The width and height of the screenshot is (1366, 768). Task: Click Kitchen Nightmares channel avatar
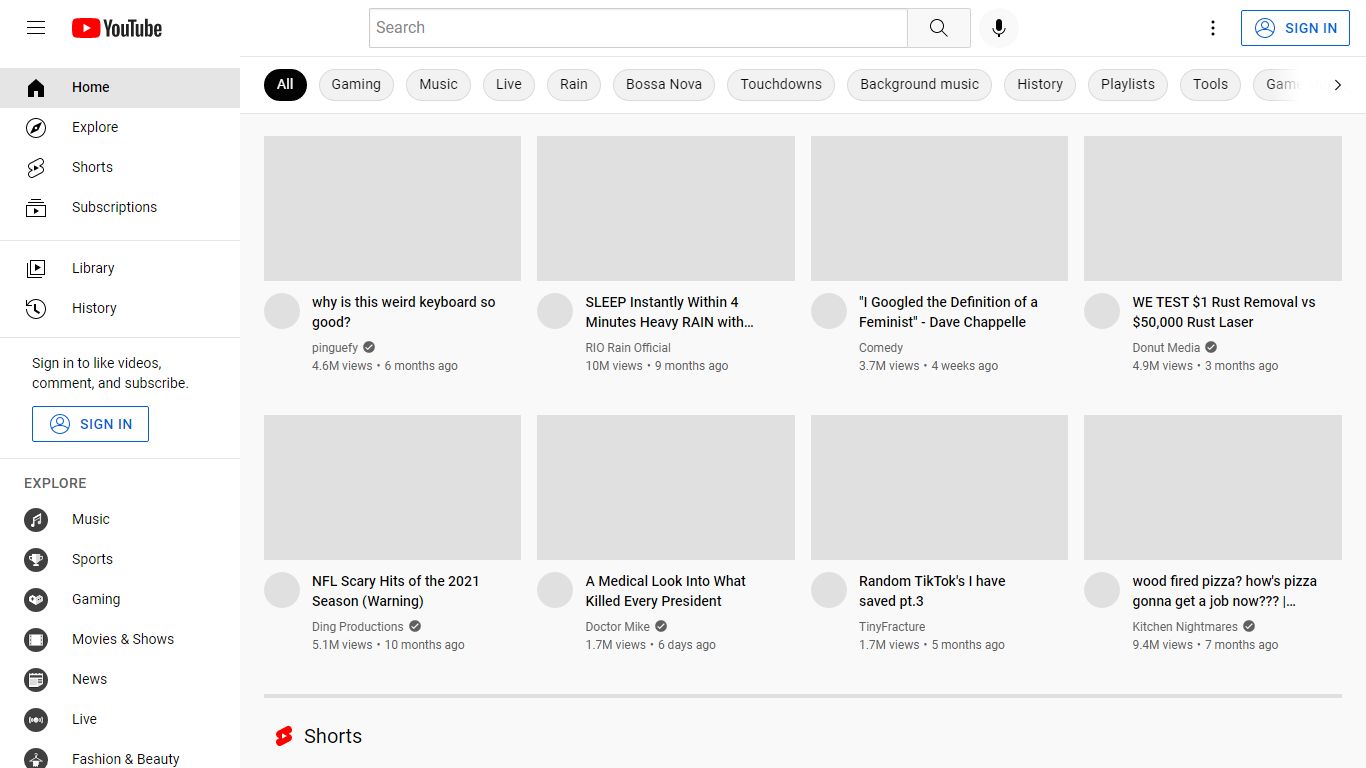(x=1102, y=590)
